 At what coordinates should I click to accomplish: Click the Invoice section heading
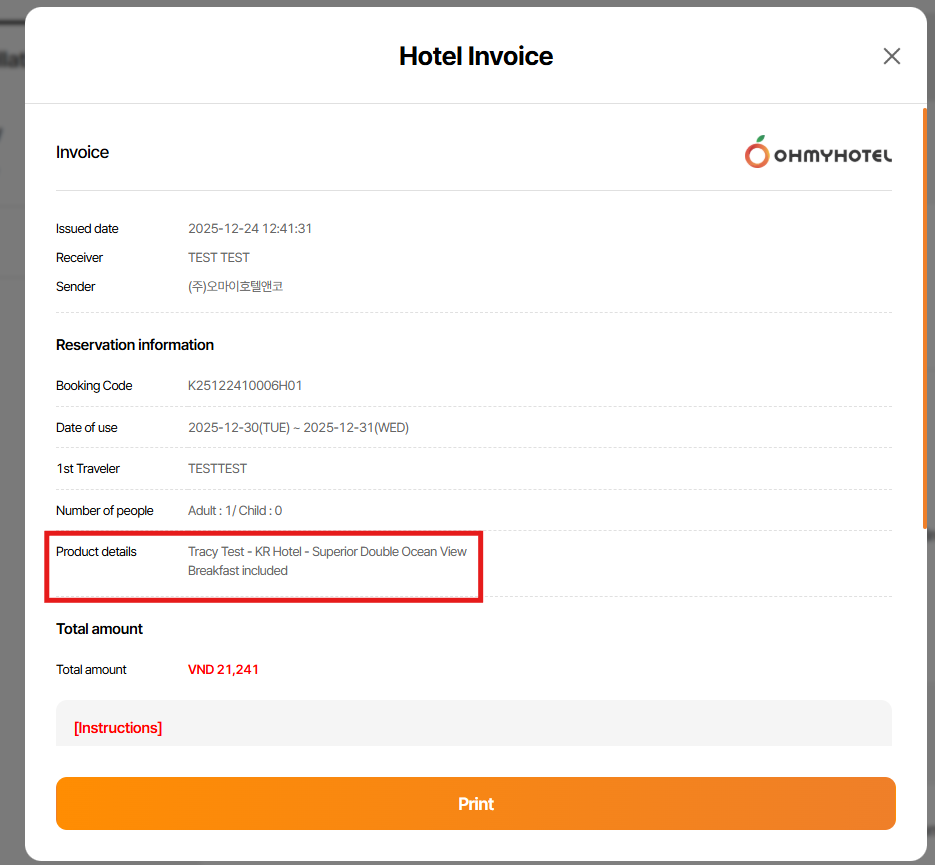point(82,153)
